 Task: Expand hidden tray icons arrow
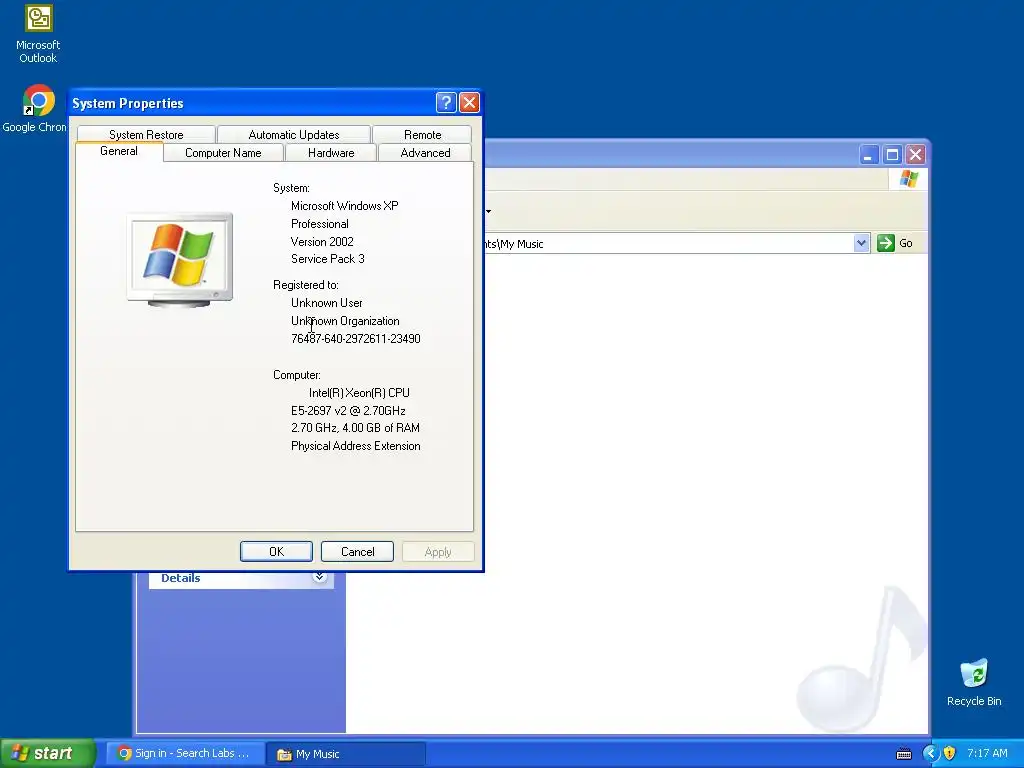pos(929,753)
